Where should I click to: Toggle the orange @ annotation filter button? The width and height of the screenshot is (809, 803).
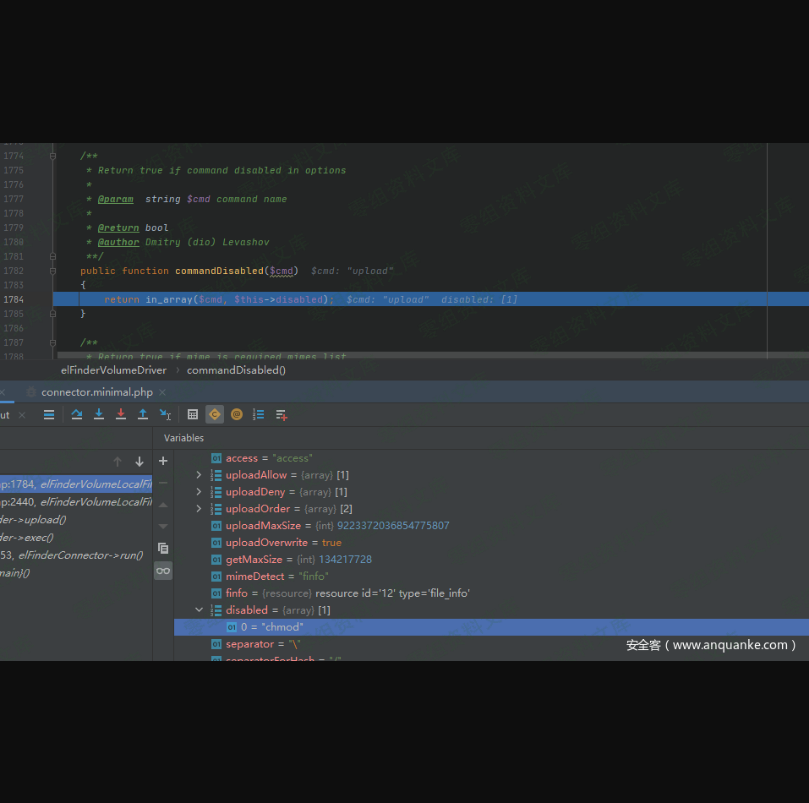click(237, 414)
